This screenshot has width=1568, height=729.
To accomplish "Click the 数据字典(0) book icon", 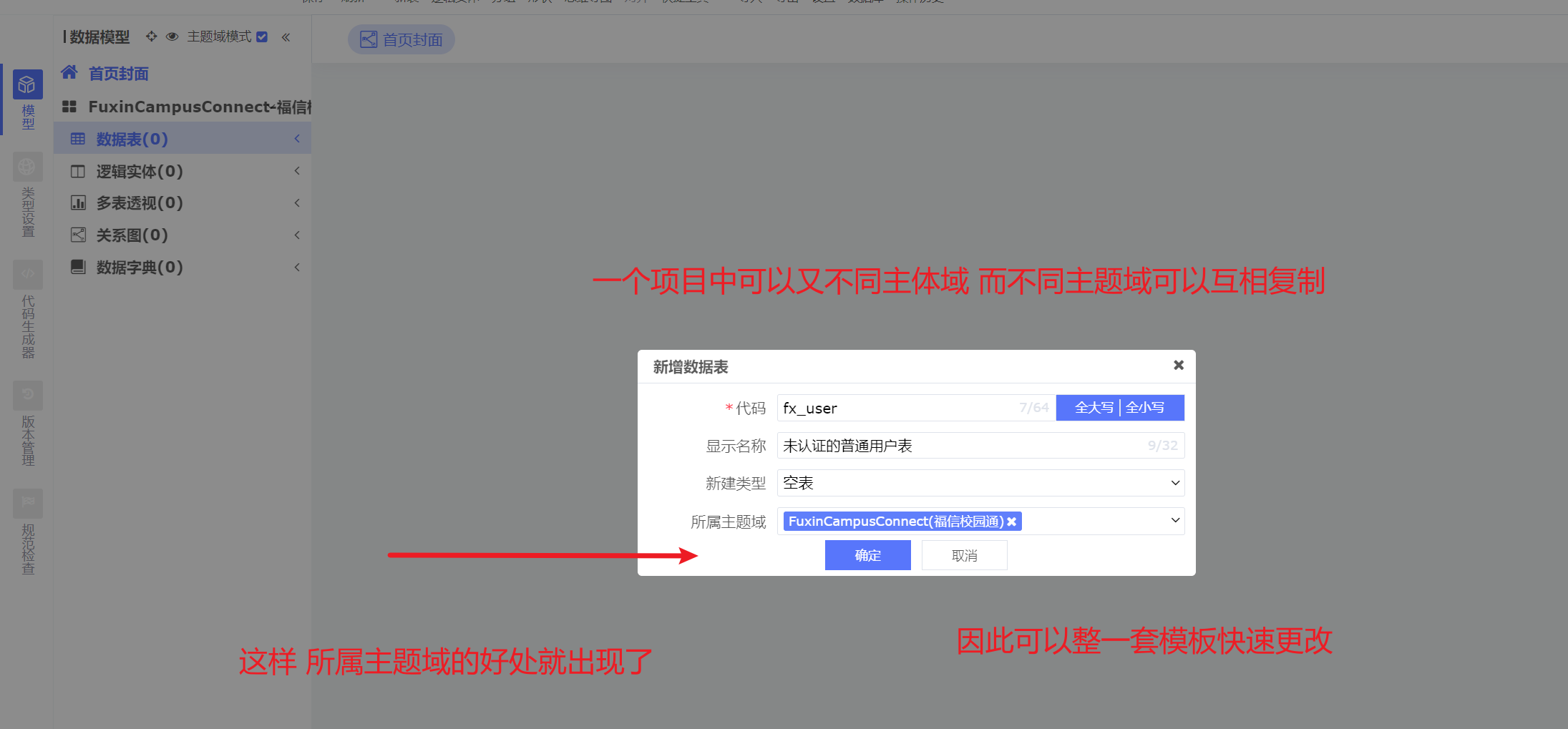I will [78, 267].
